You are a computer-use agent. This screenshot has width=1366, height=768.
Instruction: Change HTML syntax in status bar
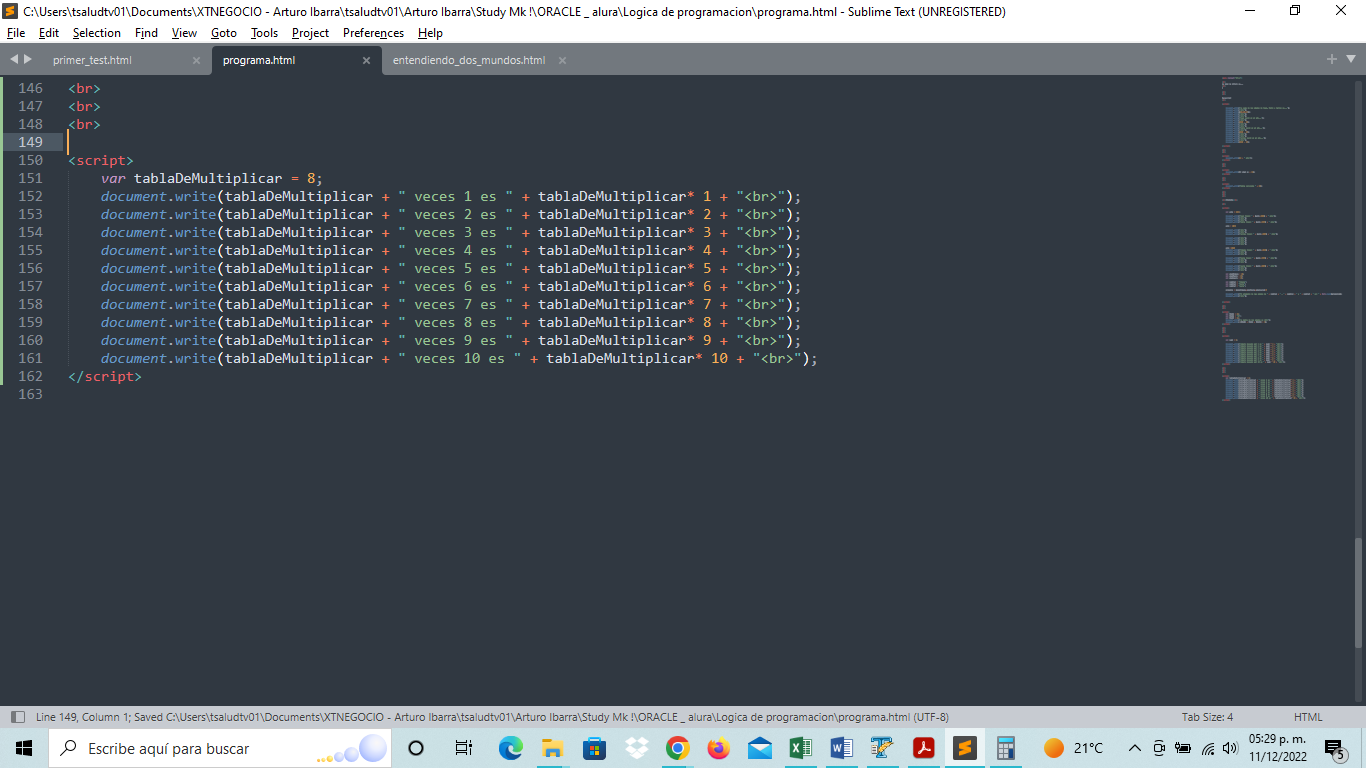(x=1308, y=717)
